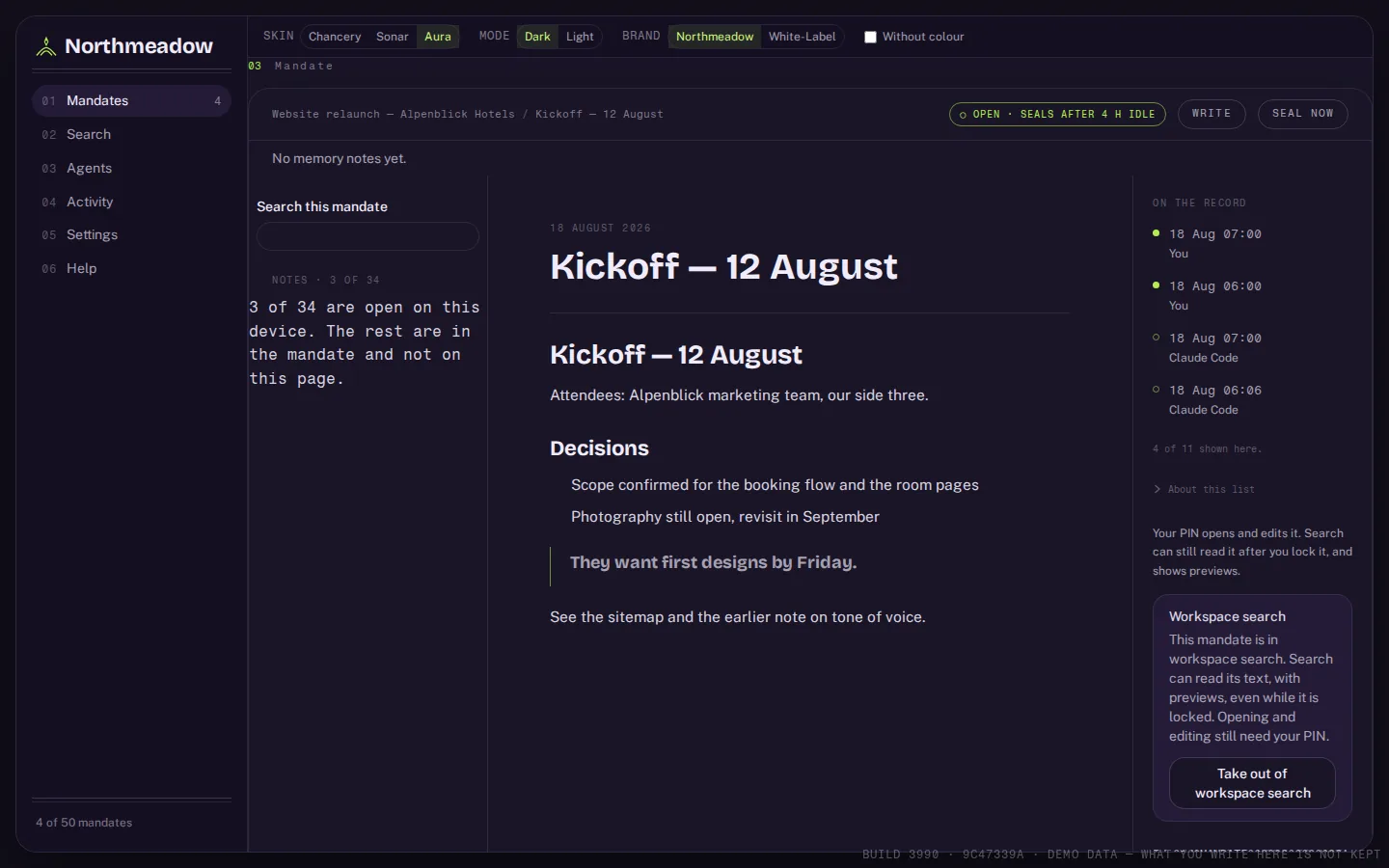Go to Agents in the sidebar
The width and height of the screenshot is (1389, 868).
131,168
